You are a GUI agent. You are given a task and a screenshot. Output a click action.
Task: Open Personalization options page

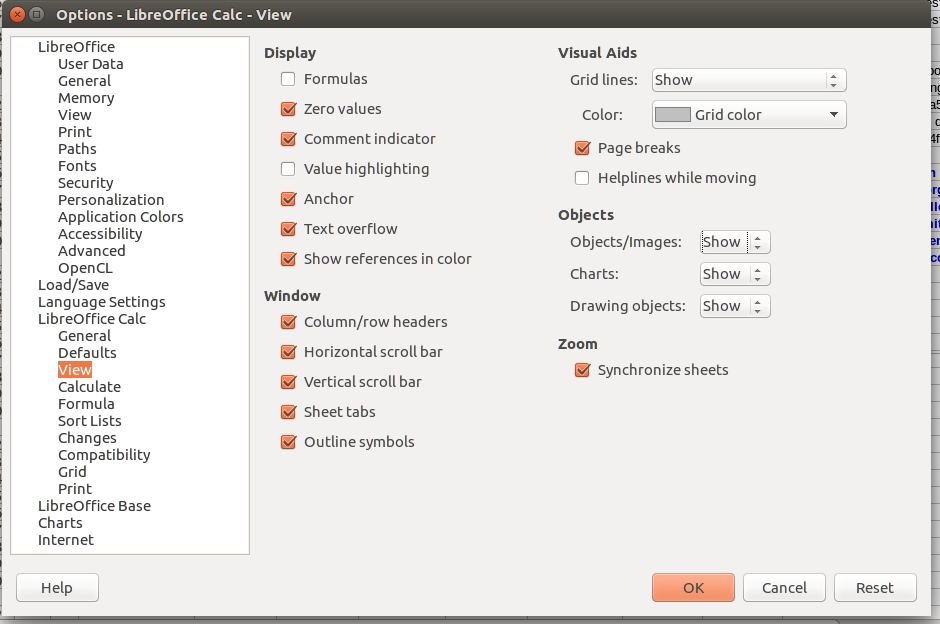111,200
